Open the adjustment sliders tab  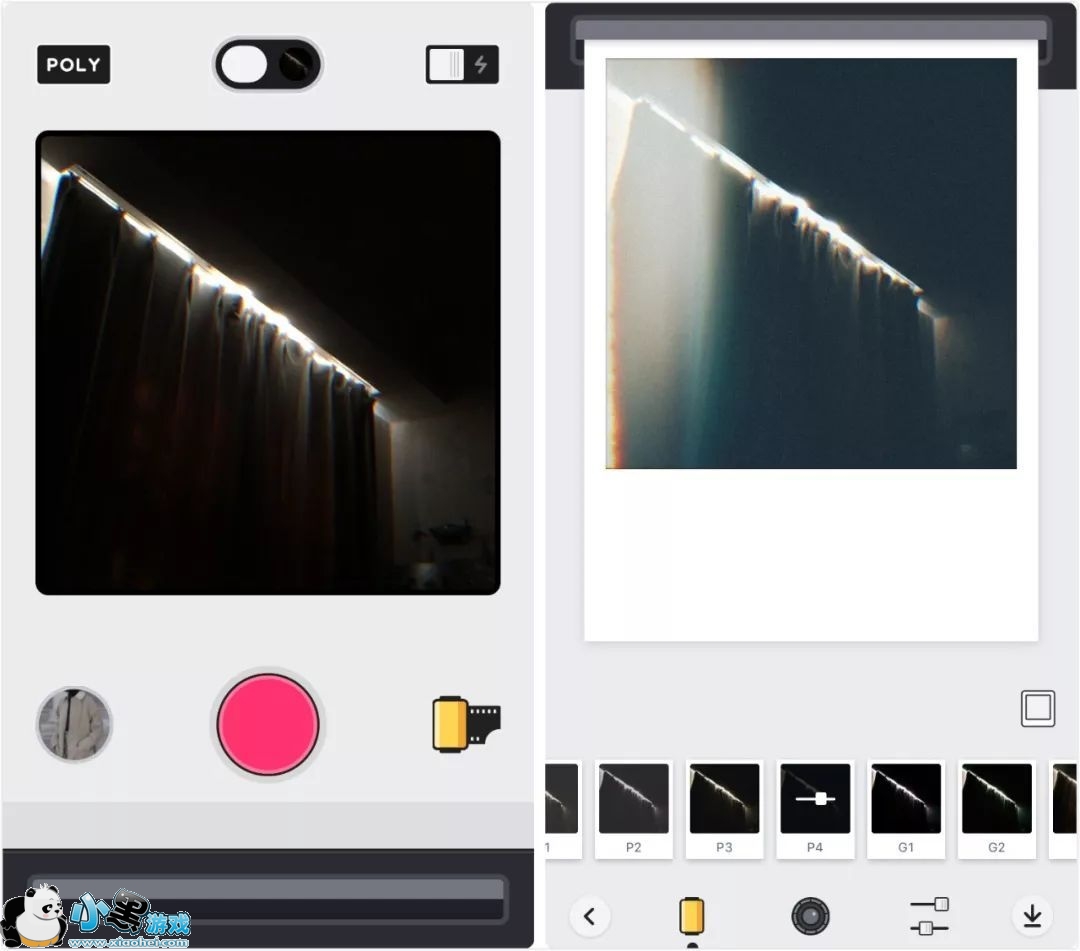929,917
